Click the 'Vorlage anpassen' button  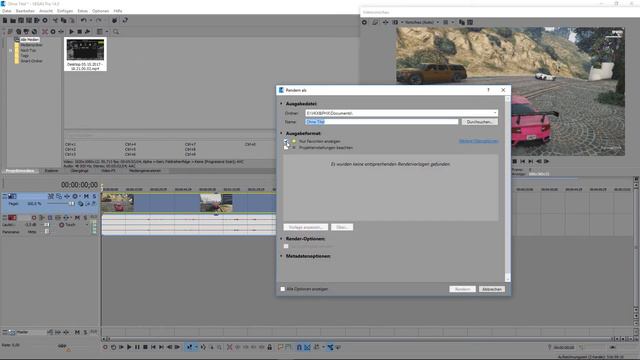306,227
